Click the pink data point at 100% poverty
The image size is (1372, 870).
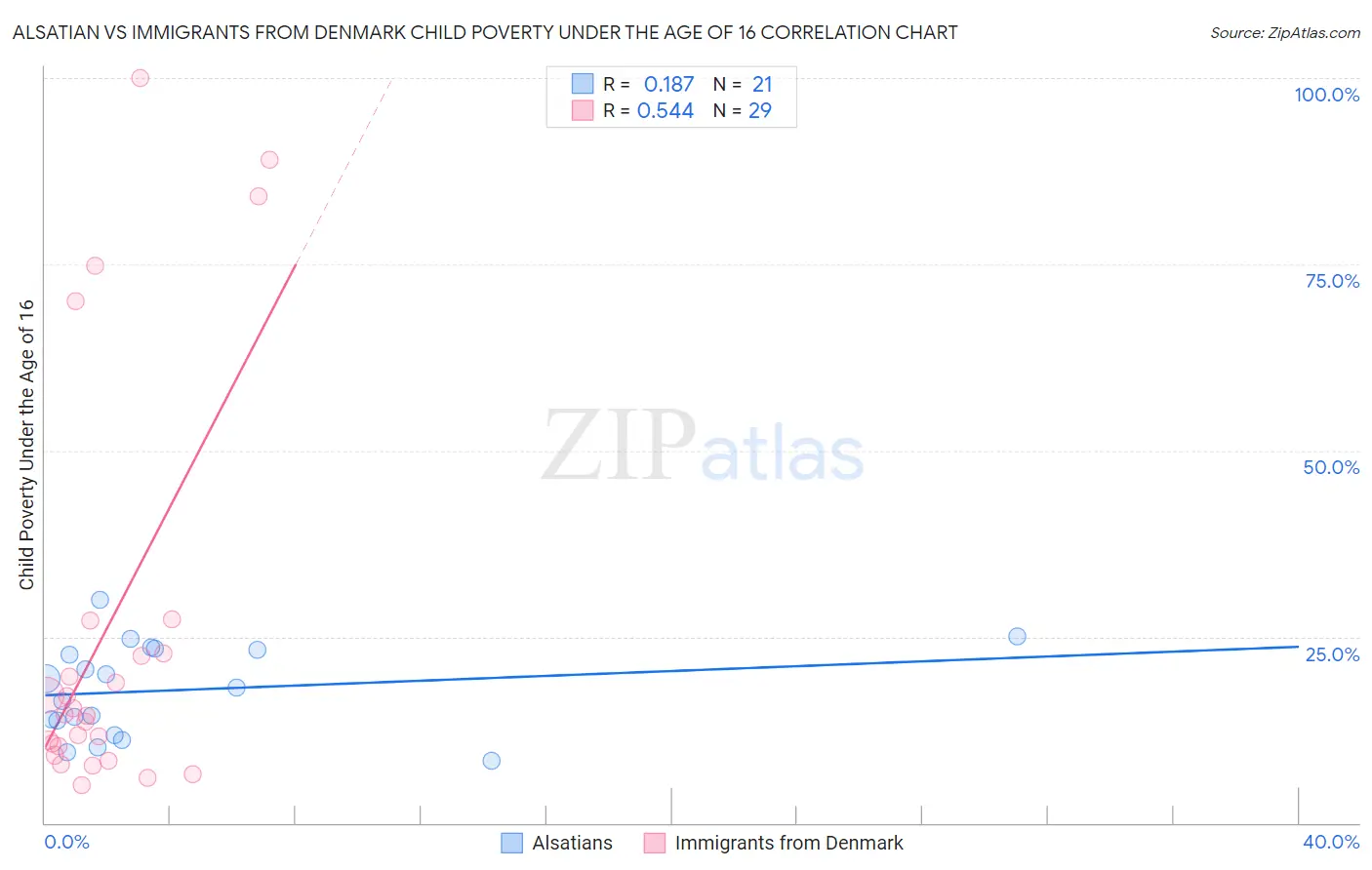(x=141, y=78)
